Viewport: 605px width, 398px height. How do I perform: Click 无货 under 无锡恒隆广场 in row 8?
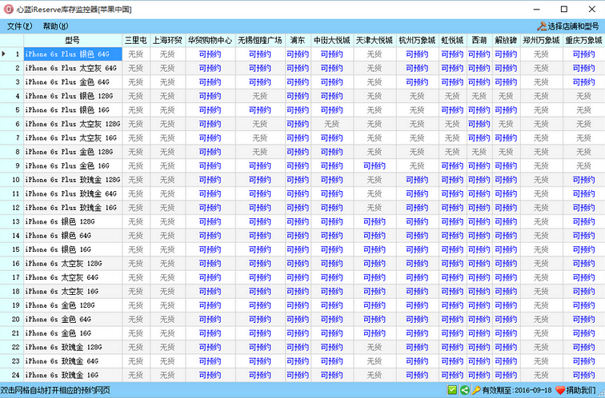click(x=260, y=152)
